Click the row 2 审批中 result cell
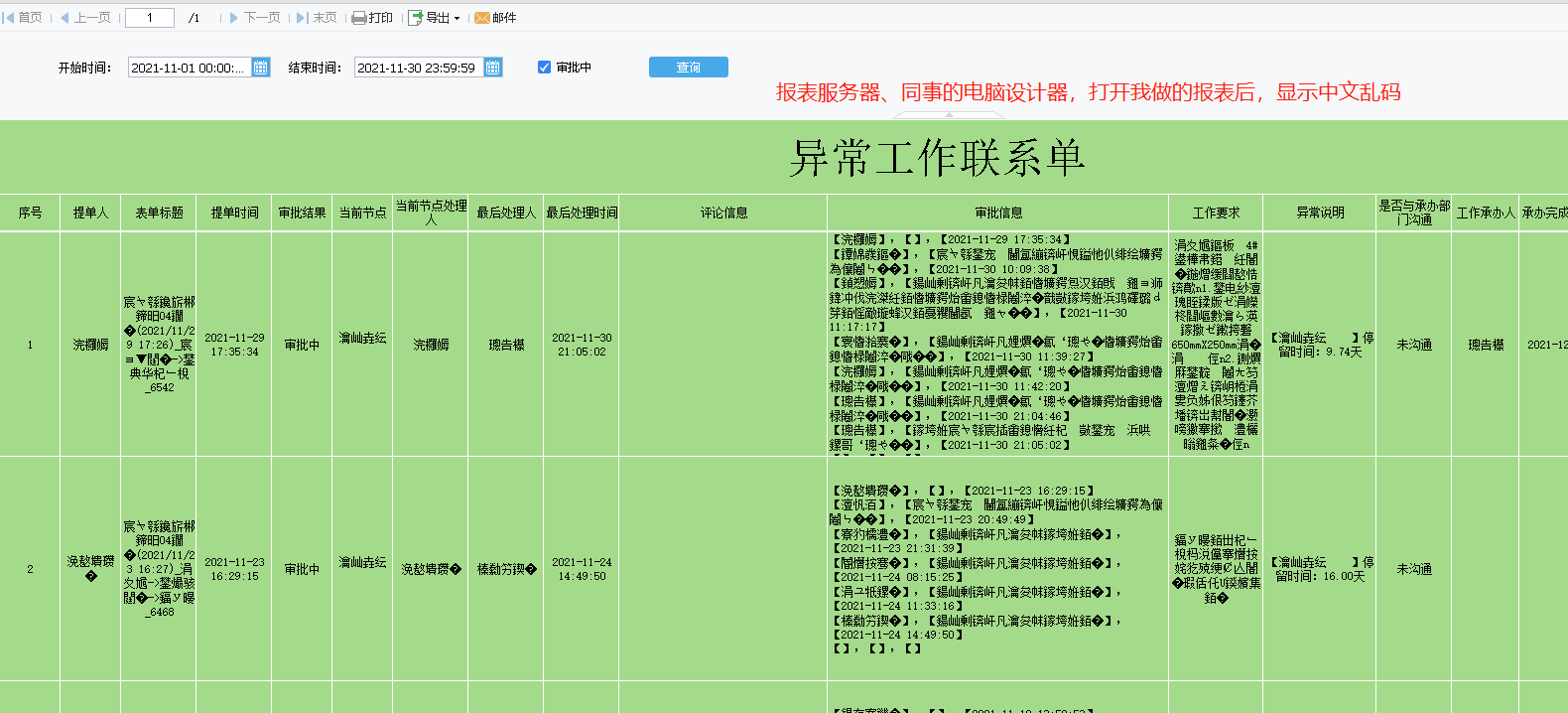 (302, 569)
